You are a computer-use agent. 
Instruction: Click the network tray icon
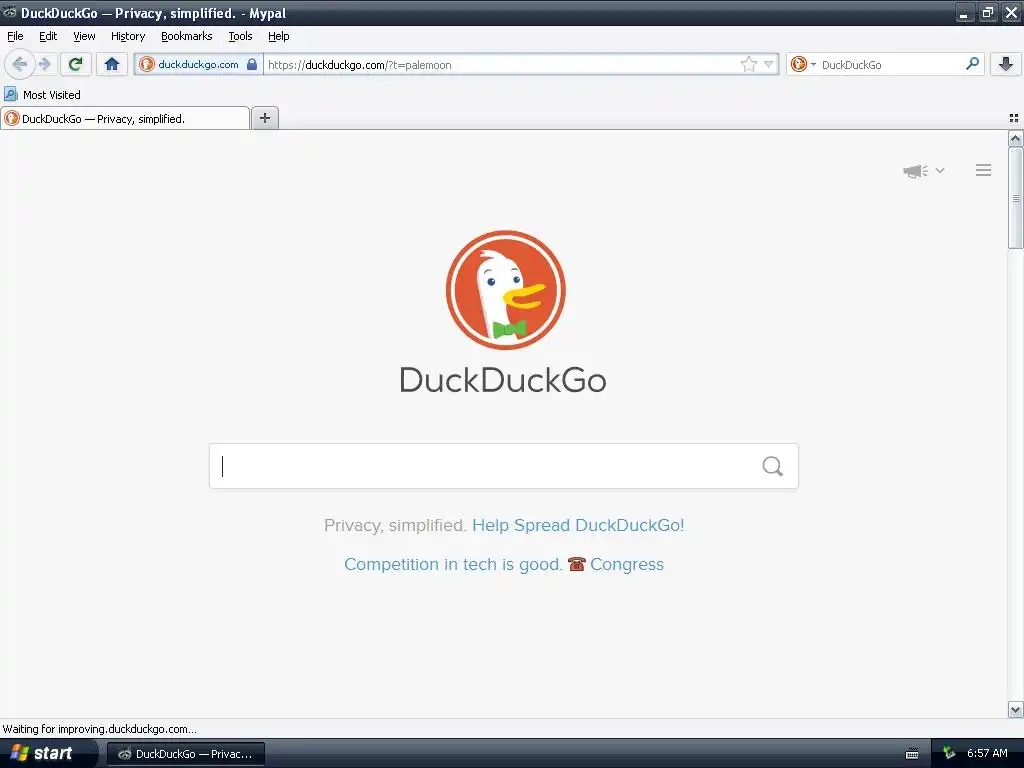point(949,754)
